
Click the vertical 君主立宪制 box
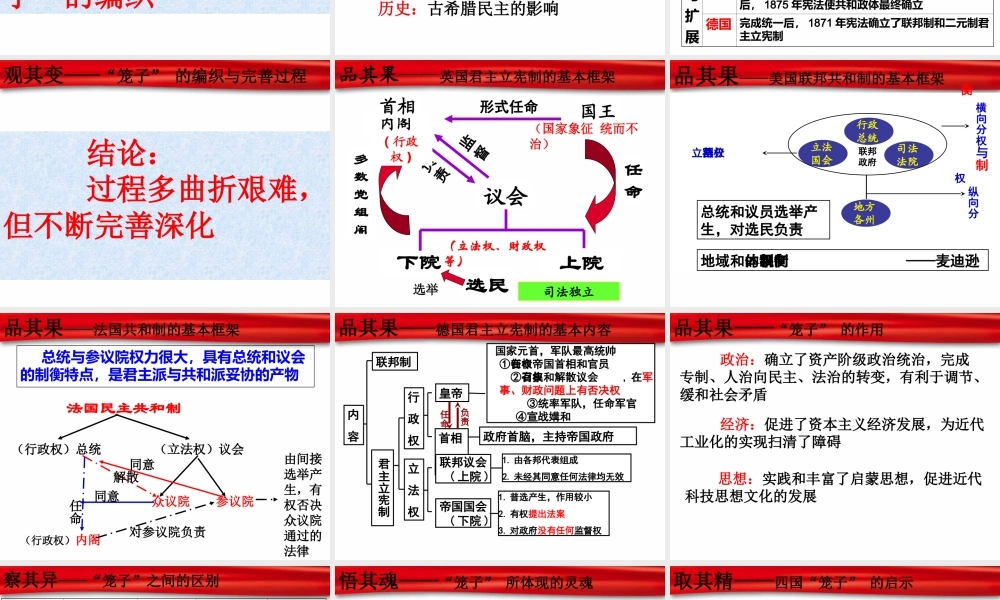[x=383, y=488]
